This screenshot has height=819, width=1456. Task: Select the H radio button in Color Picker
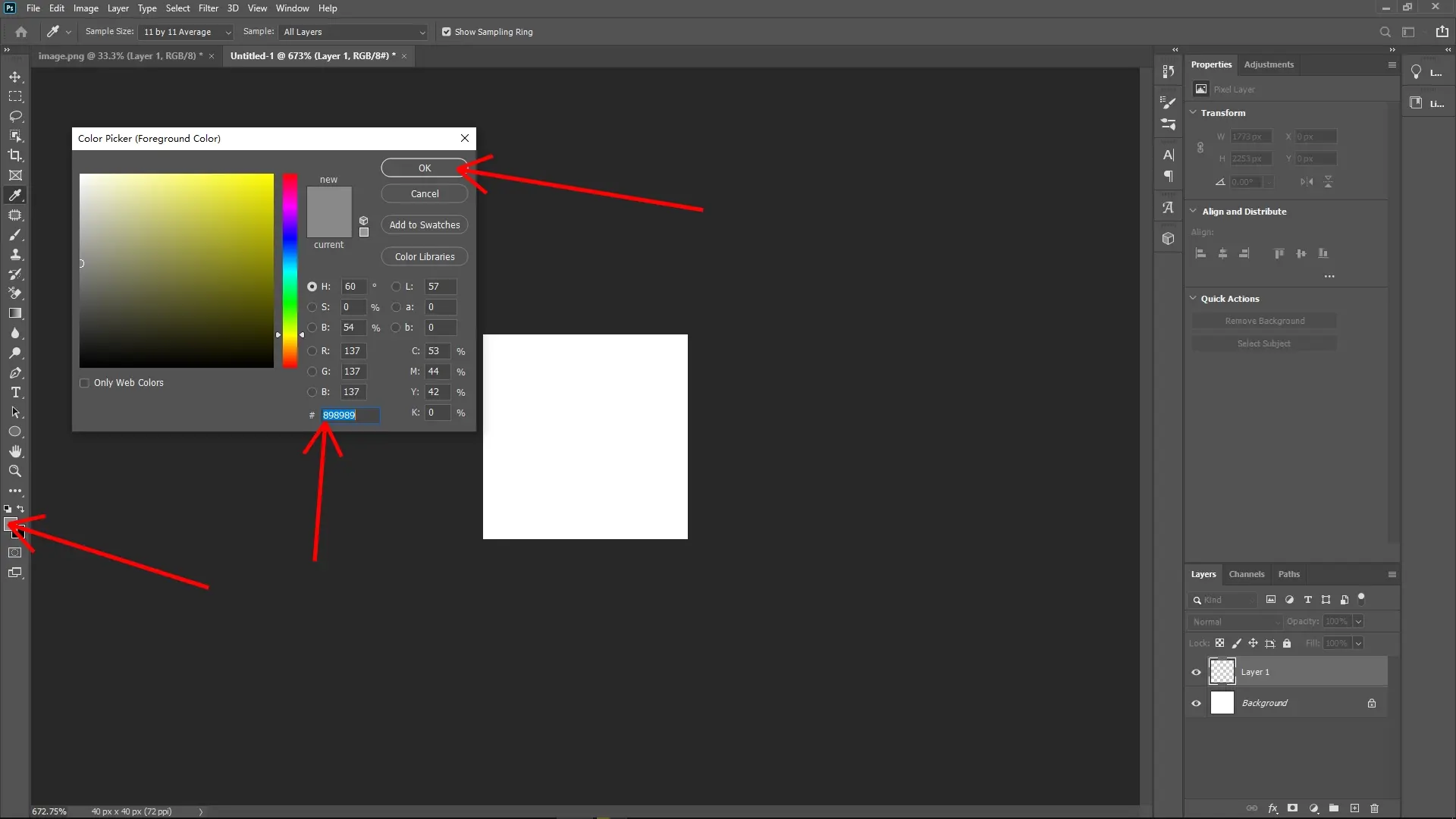[x=312, y=286]
